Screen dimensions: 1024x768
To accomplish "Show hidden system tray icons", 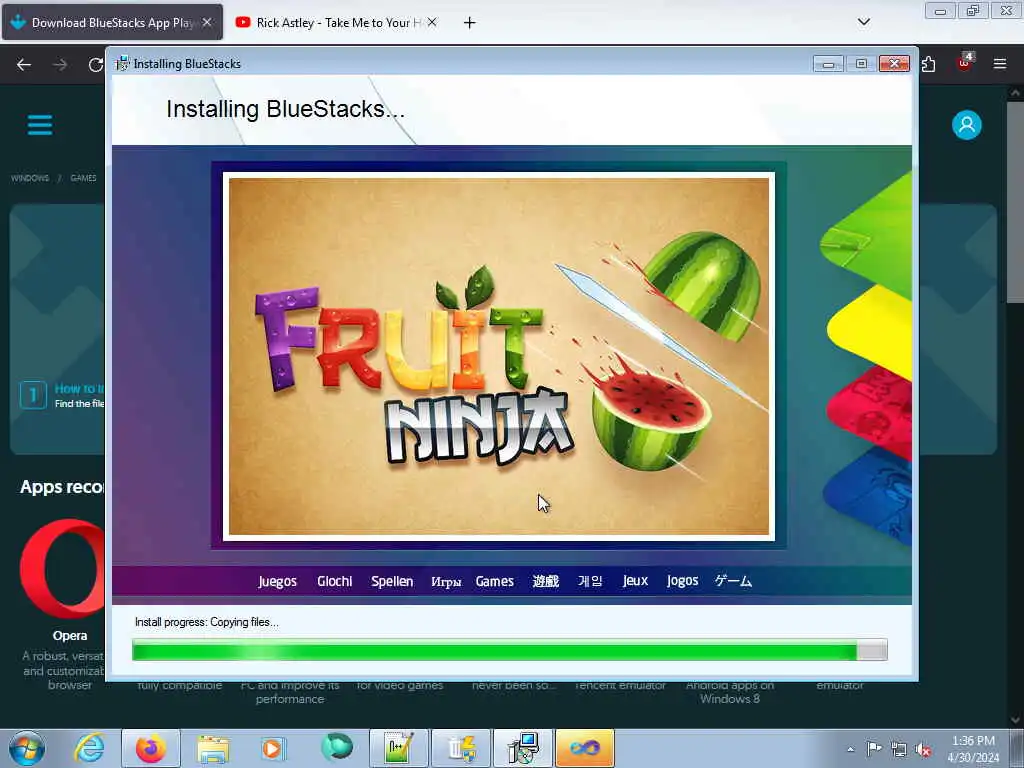I will (x=850, y=749).
